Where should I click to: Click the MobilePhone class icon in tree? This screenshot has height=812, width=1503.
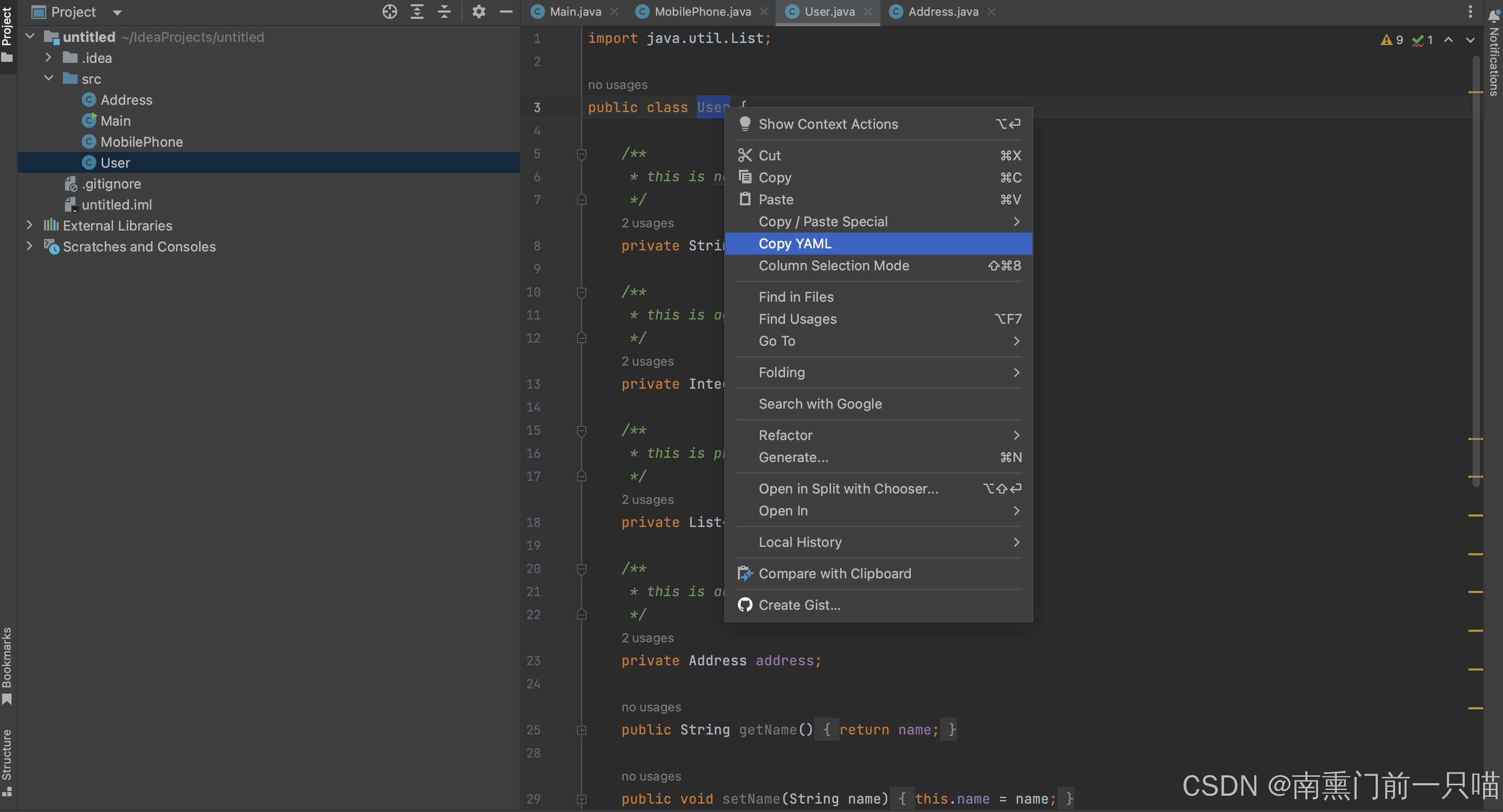(x=89, y=142)
